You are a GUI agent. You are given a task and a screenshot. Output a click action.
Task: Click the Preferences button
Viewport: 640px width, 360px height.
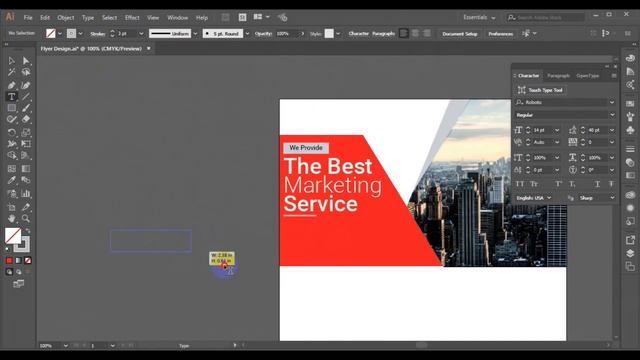pos(500,34)
